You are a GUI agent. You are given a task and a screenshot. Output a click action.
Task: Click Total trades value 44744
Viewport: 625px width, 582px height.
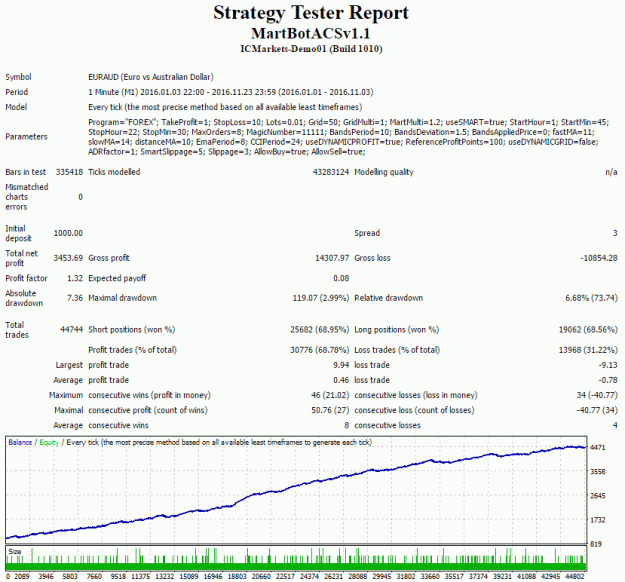(x=71, y=330)
